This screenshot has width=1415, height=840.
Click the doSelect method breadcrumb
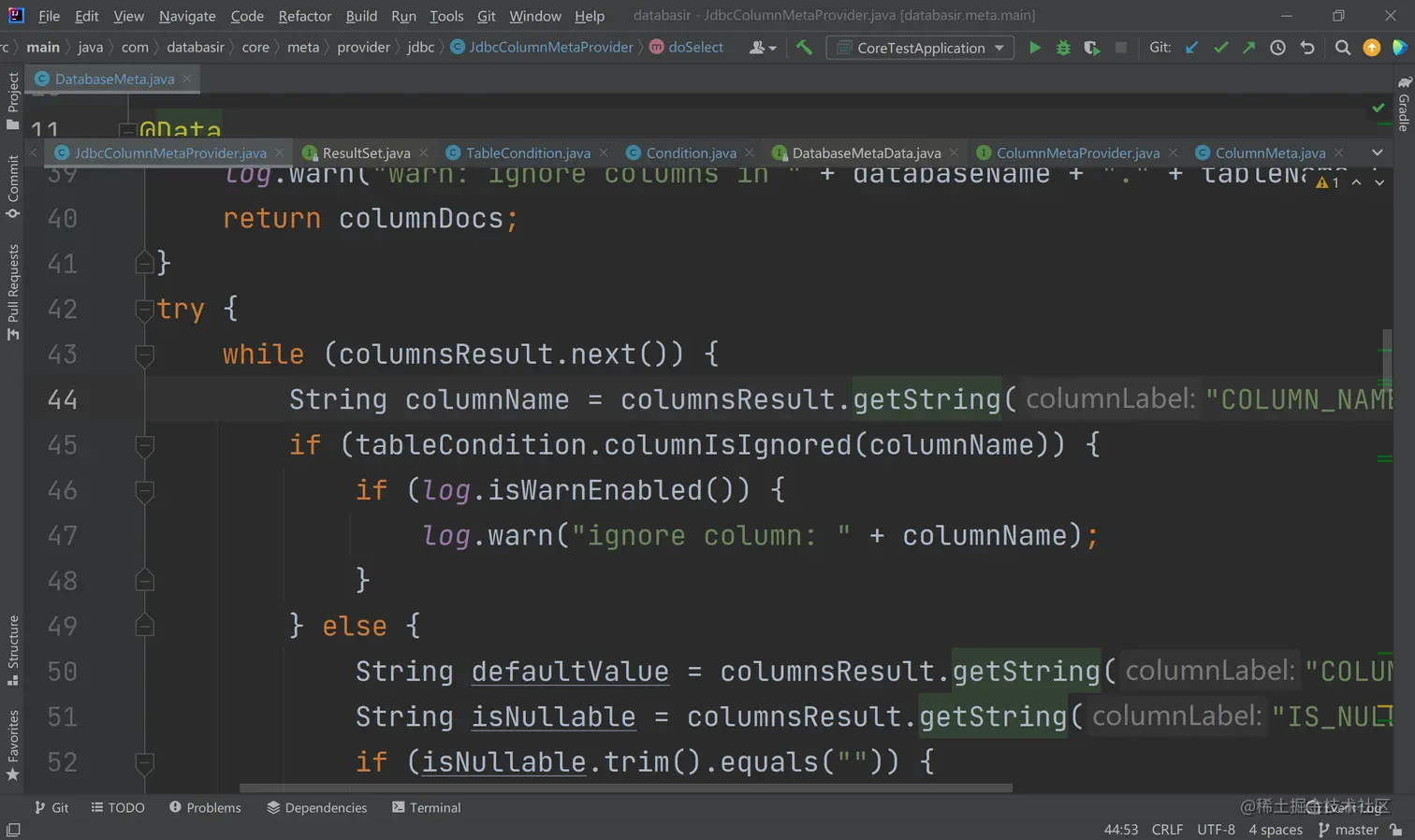coord(686,48)
